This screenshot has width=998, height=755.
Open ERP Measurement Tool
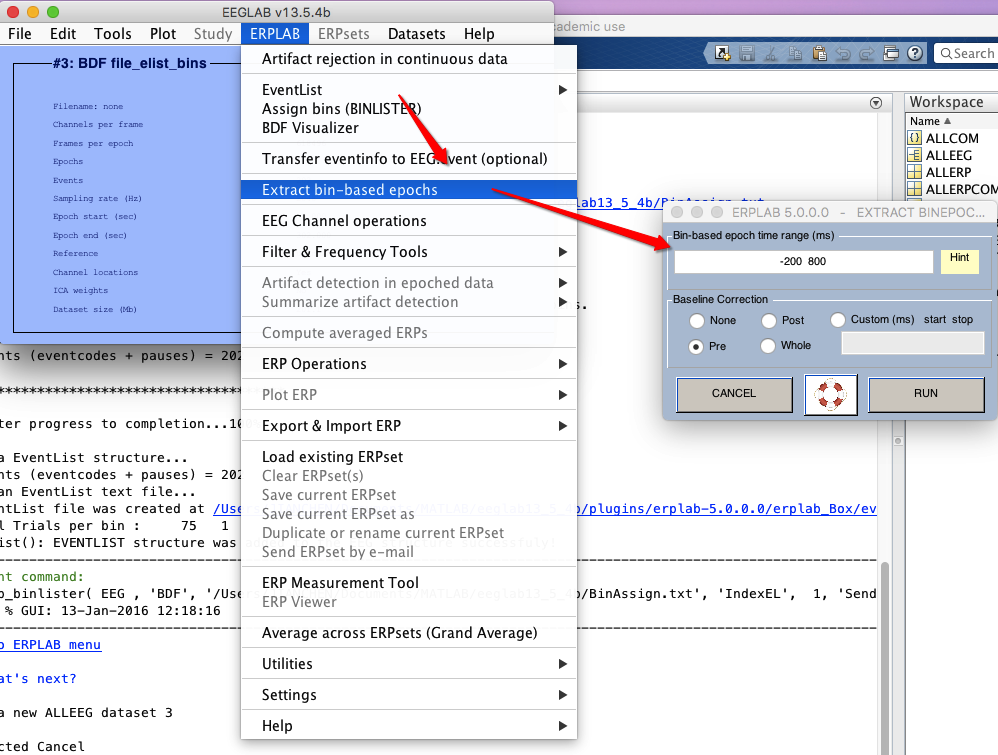[x=409, y=583]
